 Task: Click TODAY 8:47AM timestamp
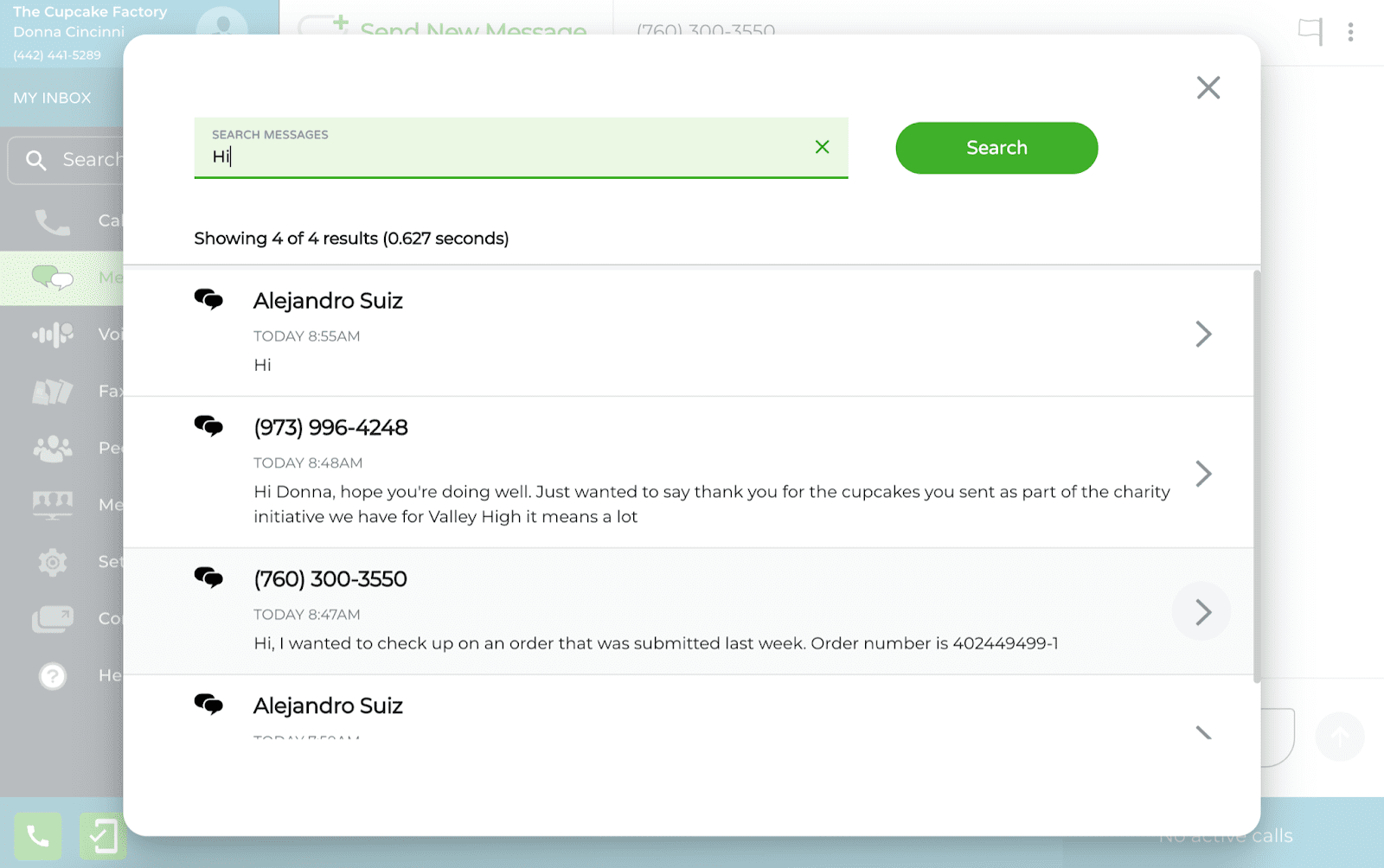point(307,615)
